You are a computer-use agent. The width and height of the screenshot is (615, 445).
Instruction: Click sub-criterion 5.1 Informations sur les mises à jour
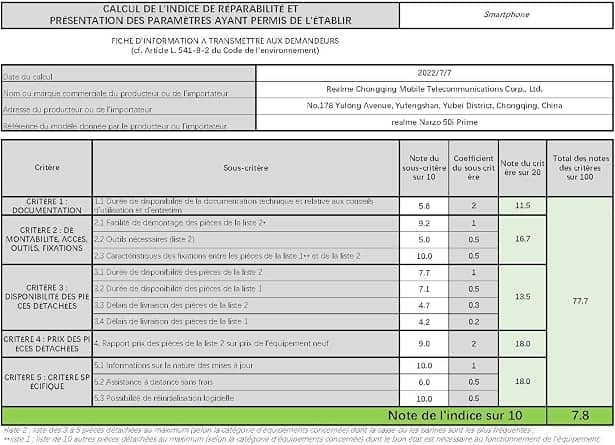pyautogui.click(x=246, y=365)
